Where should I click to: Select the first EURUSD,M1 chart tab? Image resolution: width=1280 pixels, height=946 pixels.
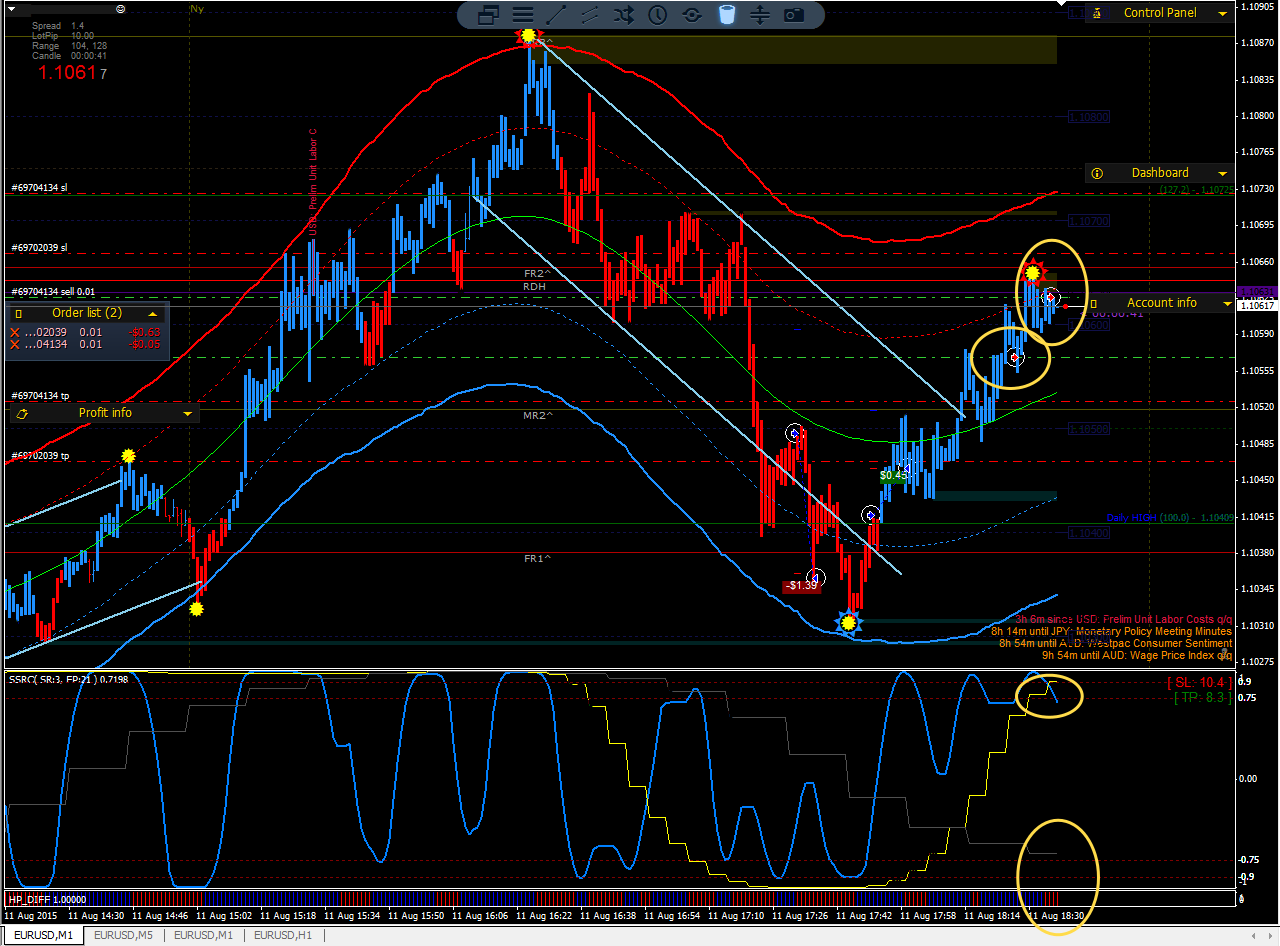pyautogui.click(x=43, y=935)
